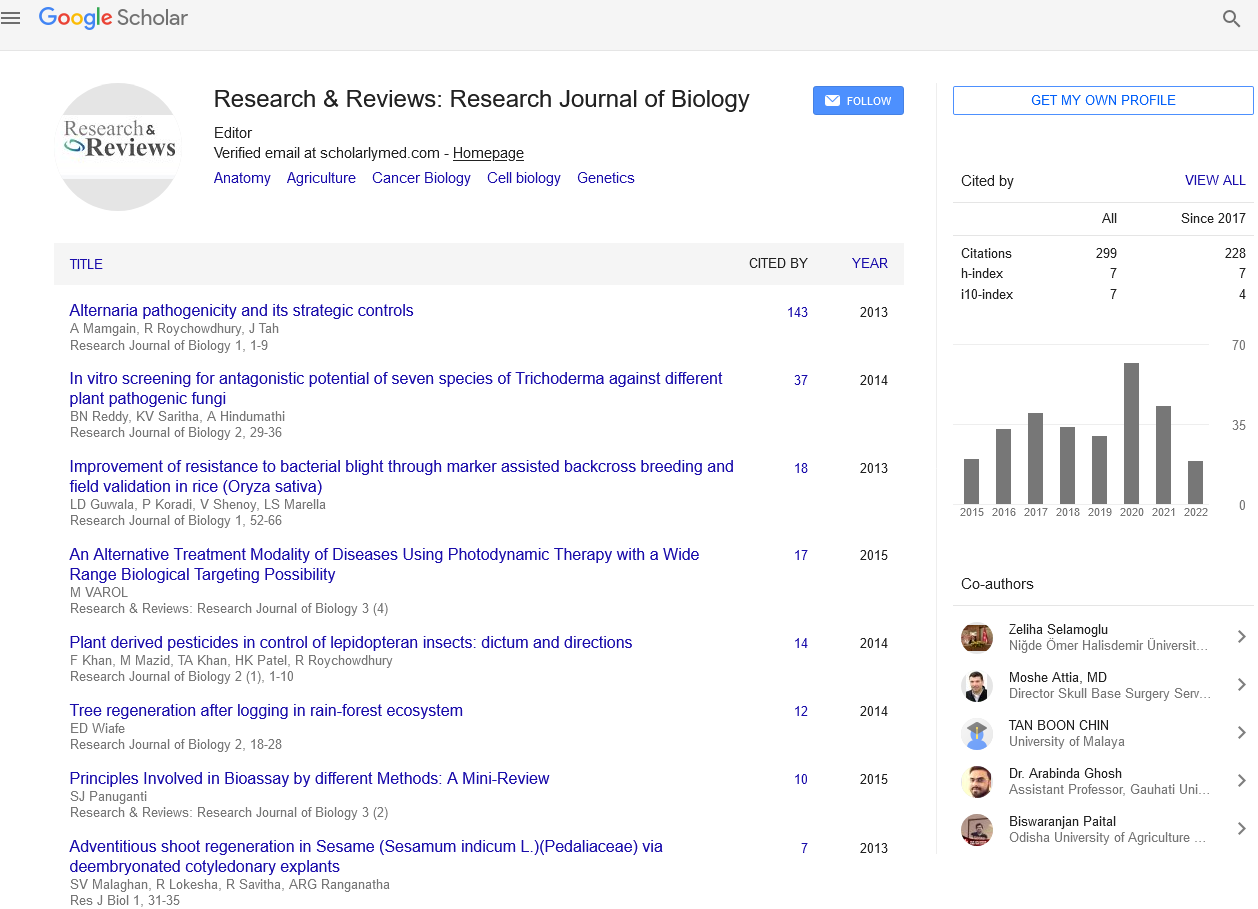This screenshot has height=909, width=1258.
Task: Click TAN BOON CHIN's avatar icon
Action: point(976,733)
